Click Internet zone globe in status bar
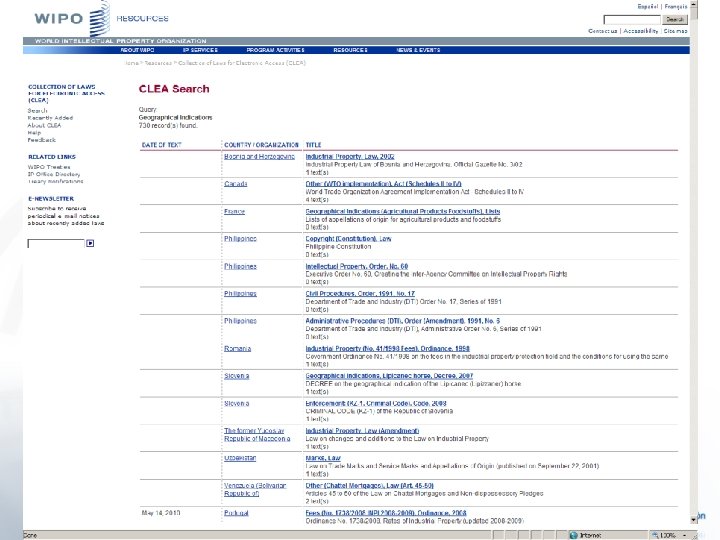Image resolution: width=720 pixels, height=540 pixels. [x=573, y=535]
